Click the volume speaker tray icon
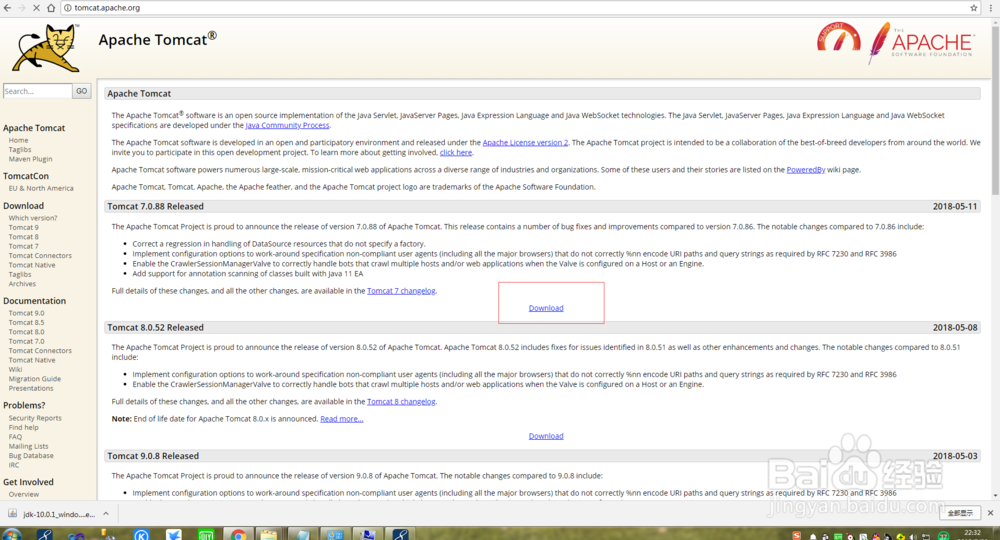The image size is (1000, 540). click(913, 537)
